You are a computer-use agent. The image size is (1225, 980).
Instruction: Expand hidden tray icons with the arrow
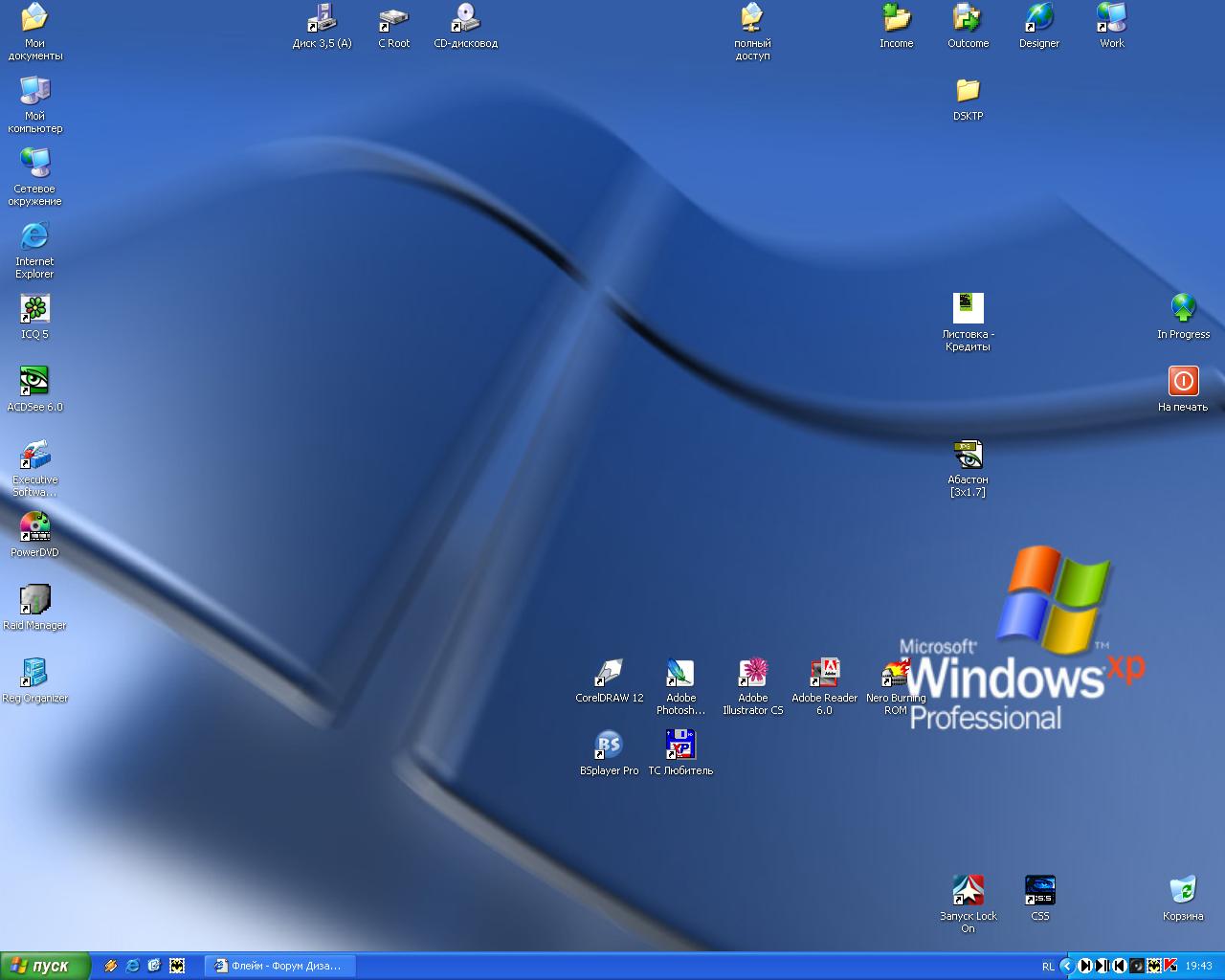1067,966
